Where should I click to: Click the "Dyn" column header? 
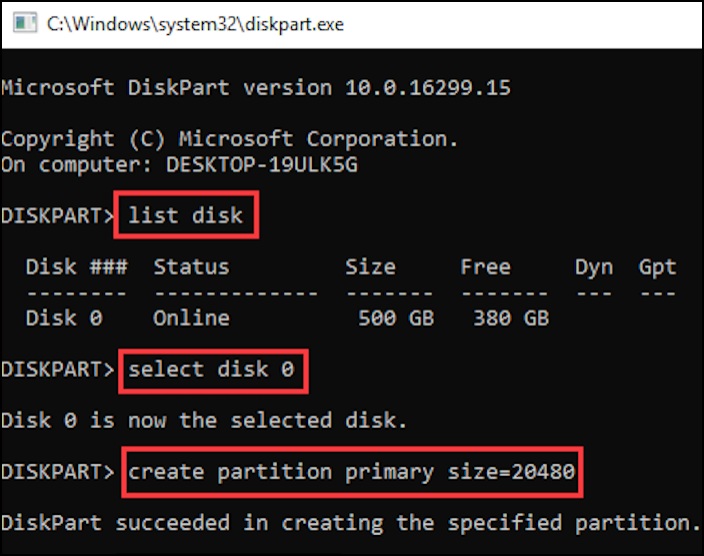pyautogui.click(x=593, y=267)
